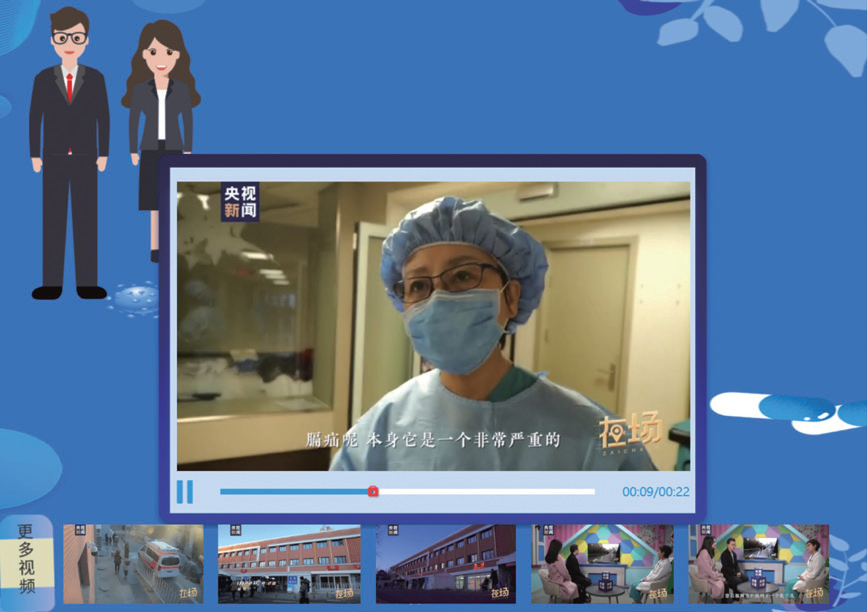Click the 在场 watermark in the video
This screenshot has height=612, width=867.
[630, 432]
